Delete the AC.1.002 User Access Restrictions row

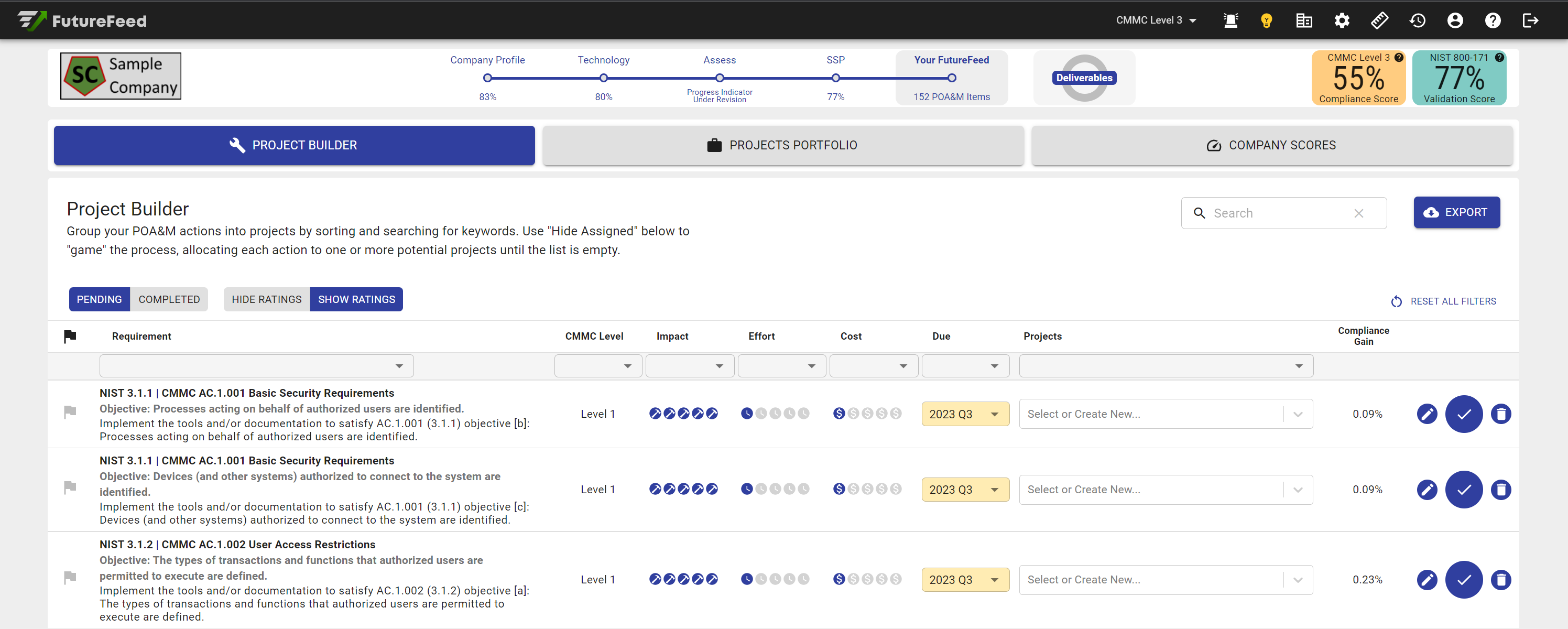coord(1500,580)
